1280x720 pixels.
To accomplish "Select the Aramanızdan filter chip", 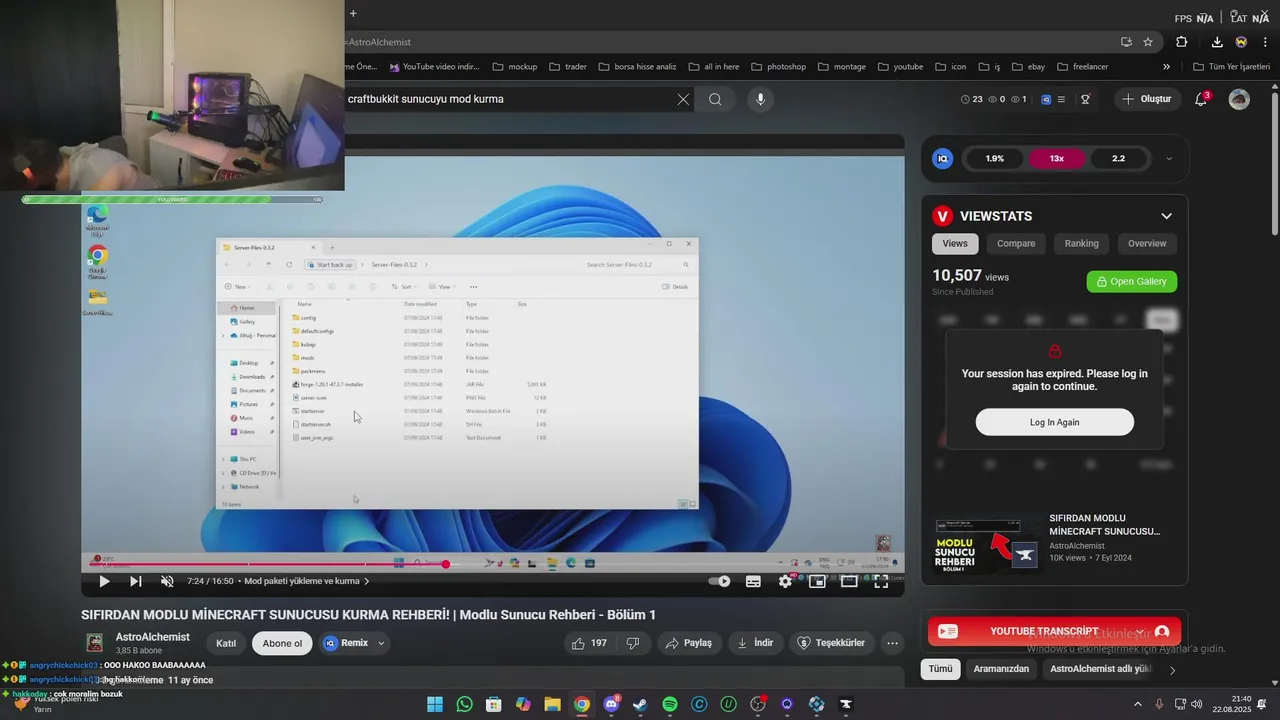I will click(1001, 669).
